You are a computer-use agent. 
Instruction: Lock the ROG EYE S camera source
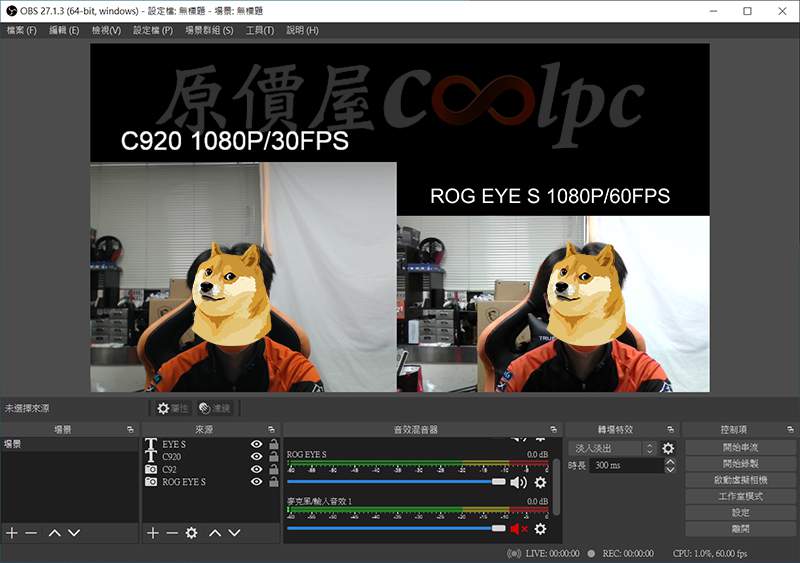click(x=274, y=481)
